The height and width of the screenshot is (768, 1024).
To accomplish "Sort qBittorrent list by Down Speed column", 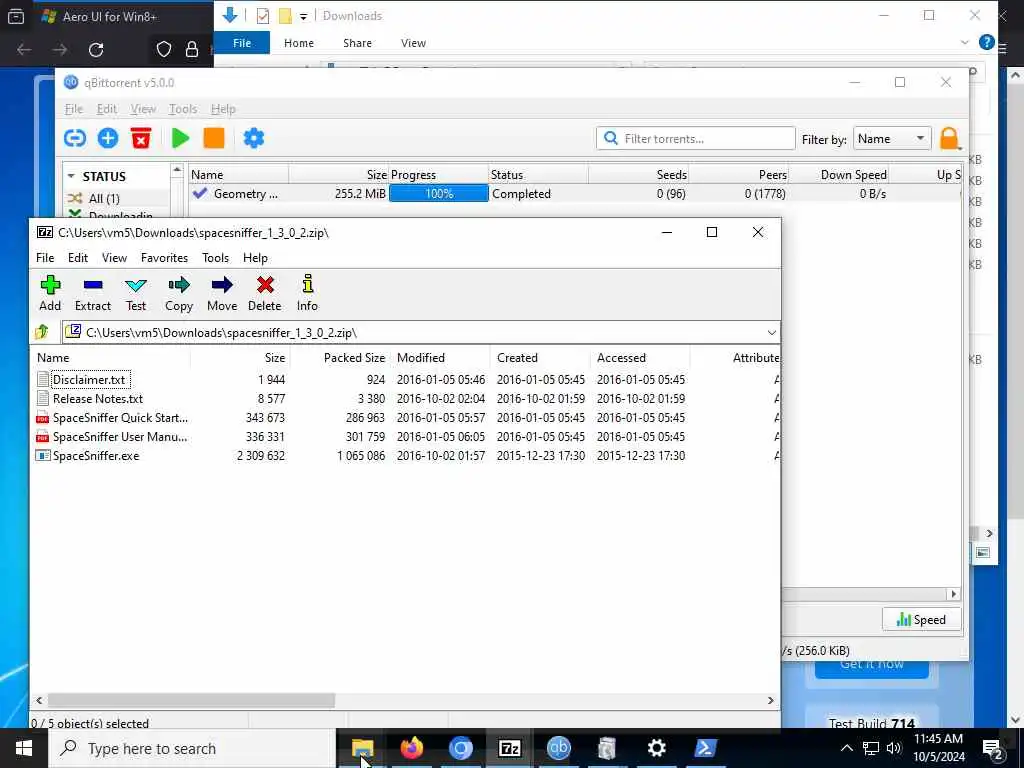I will point(838,175).
